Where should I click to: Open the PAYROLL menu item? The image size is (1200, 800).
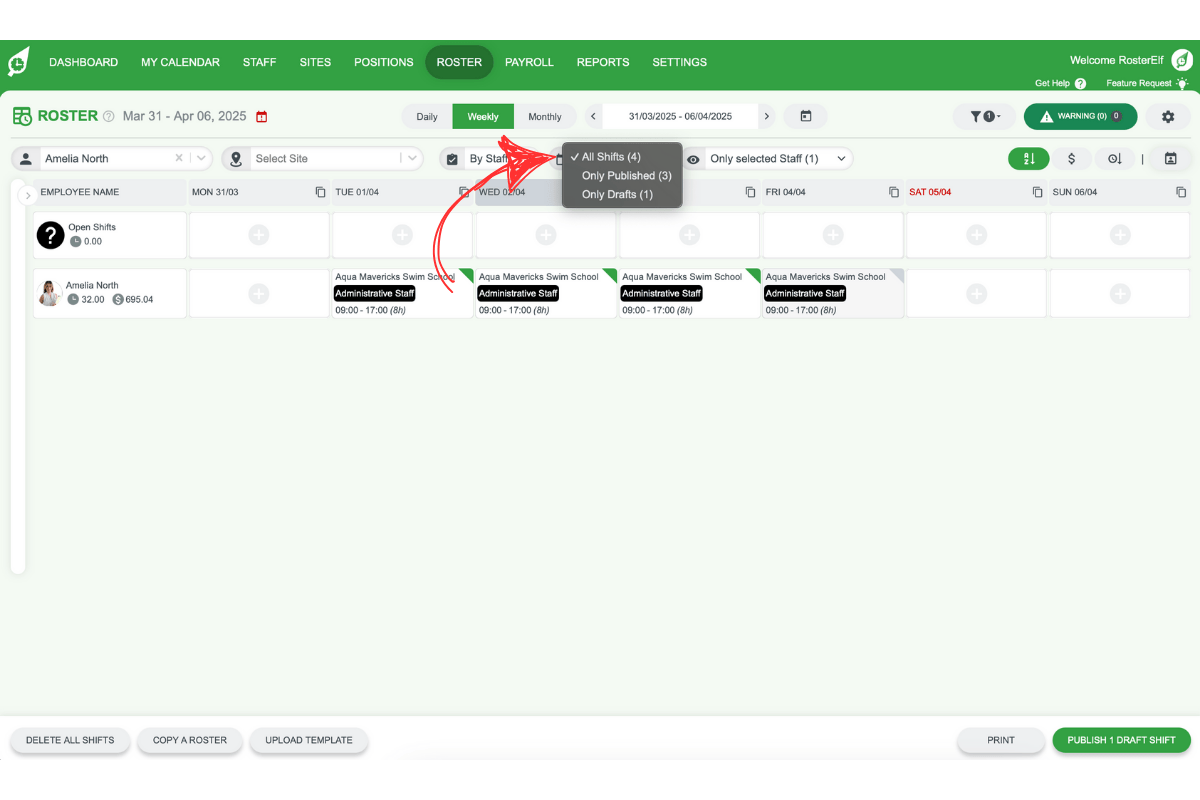pyautogui.click(x=529, y=62)
